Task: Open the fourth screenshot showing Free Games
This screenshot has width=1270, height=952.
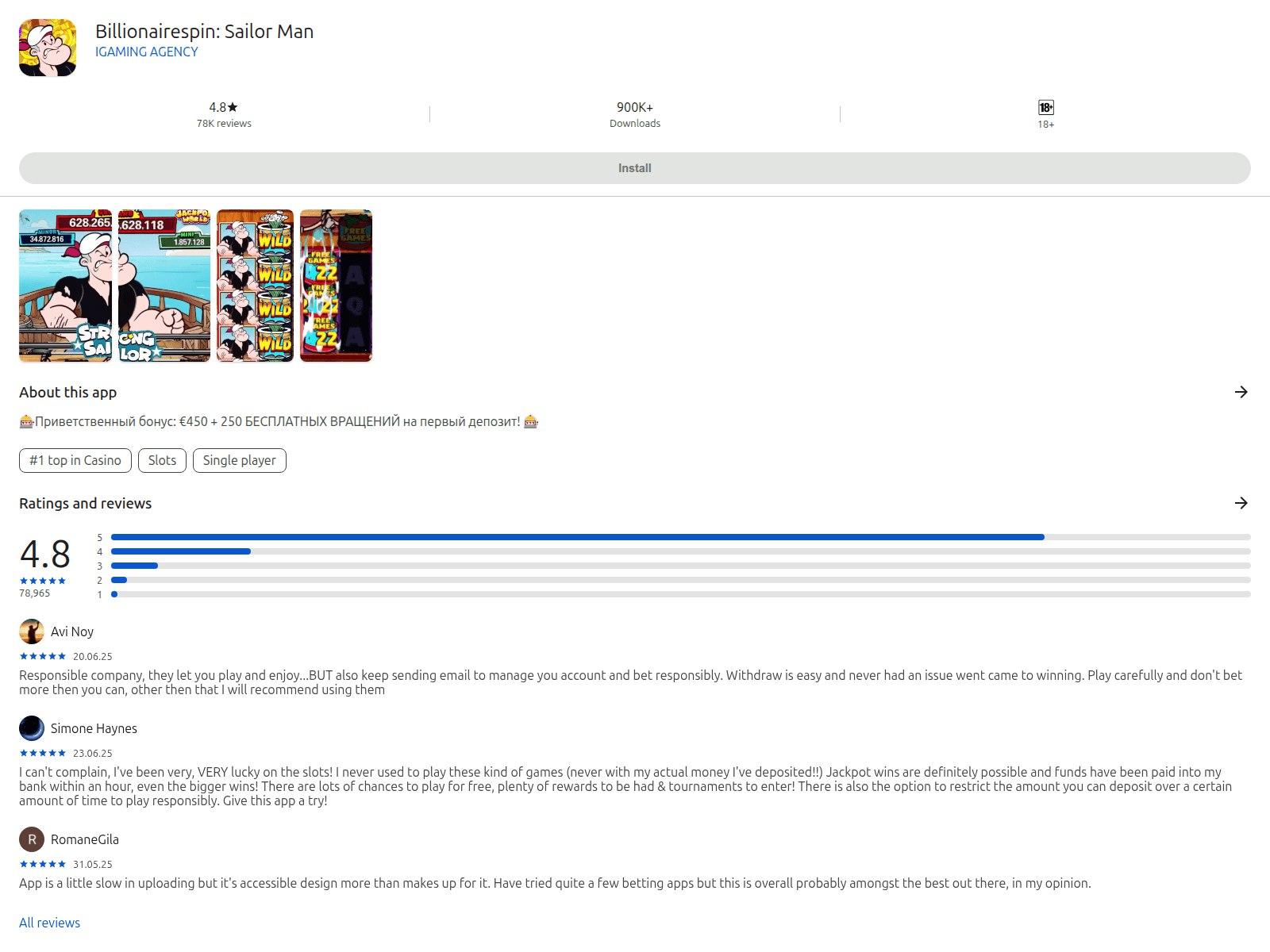Action: click(336, 286)
